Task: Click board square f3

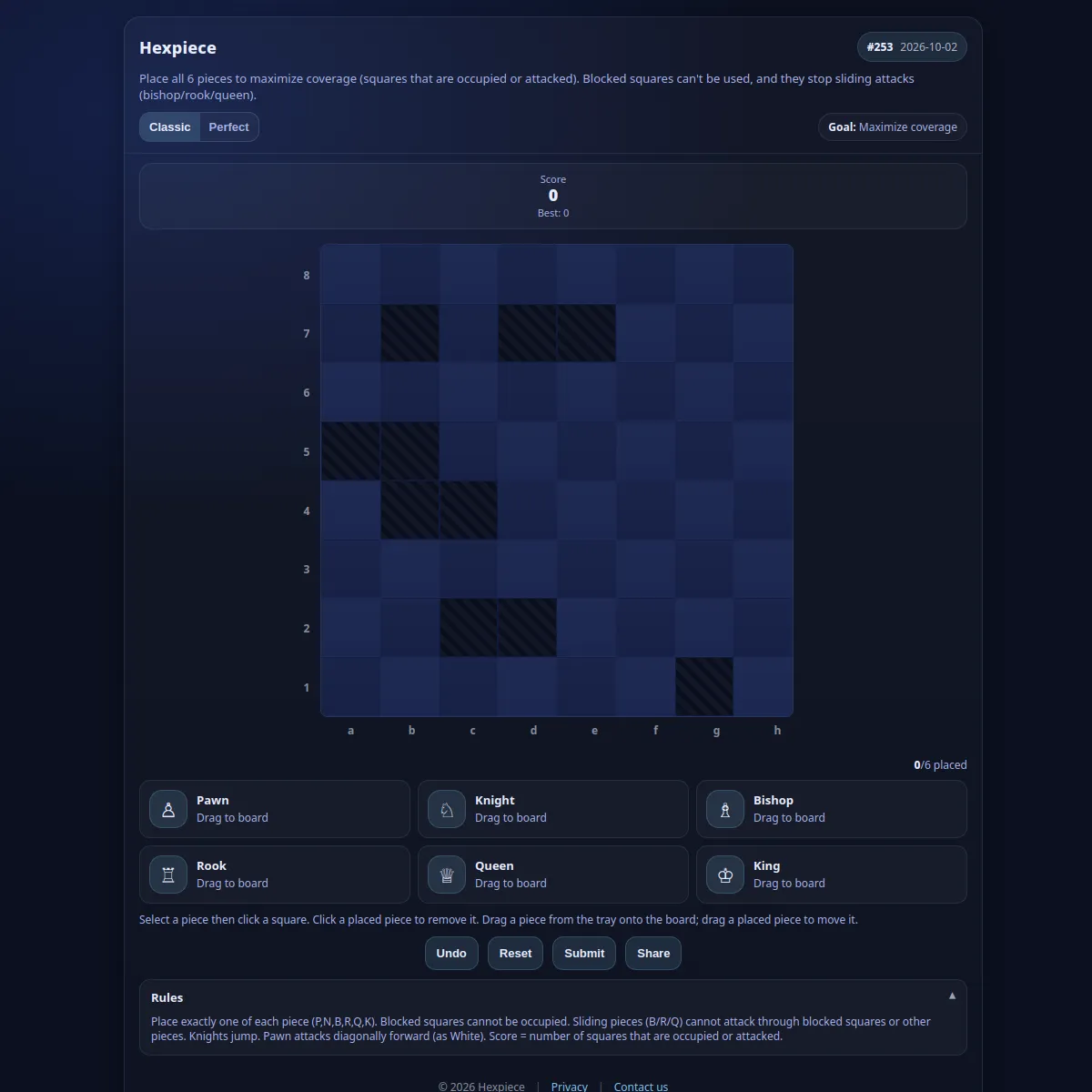Action: 645,569
